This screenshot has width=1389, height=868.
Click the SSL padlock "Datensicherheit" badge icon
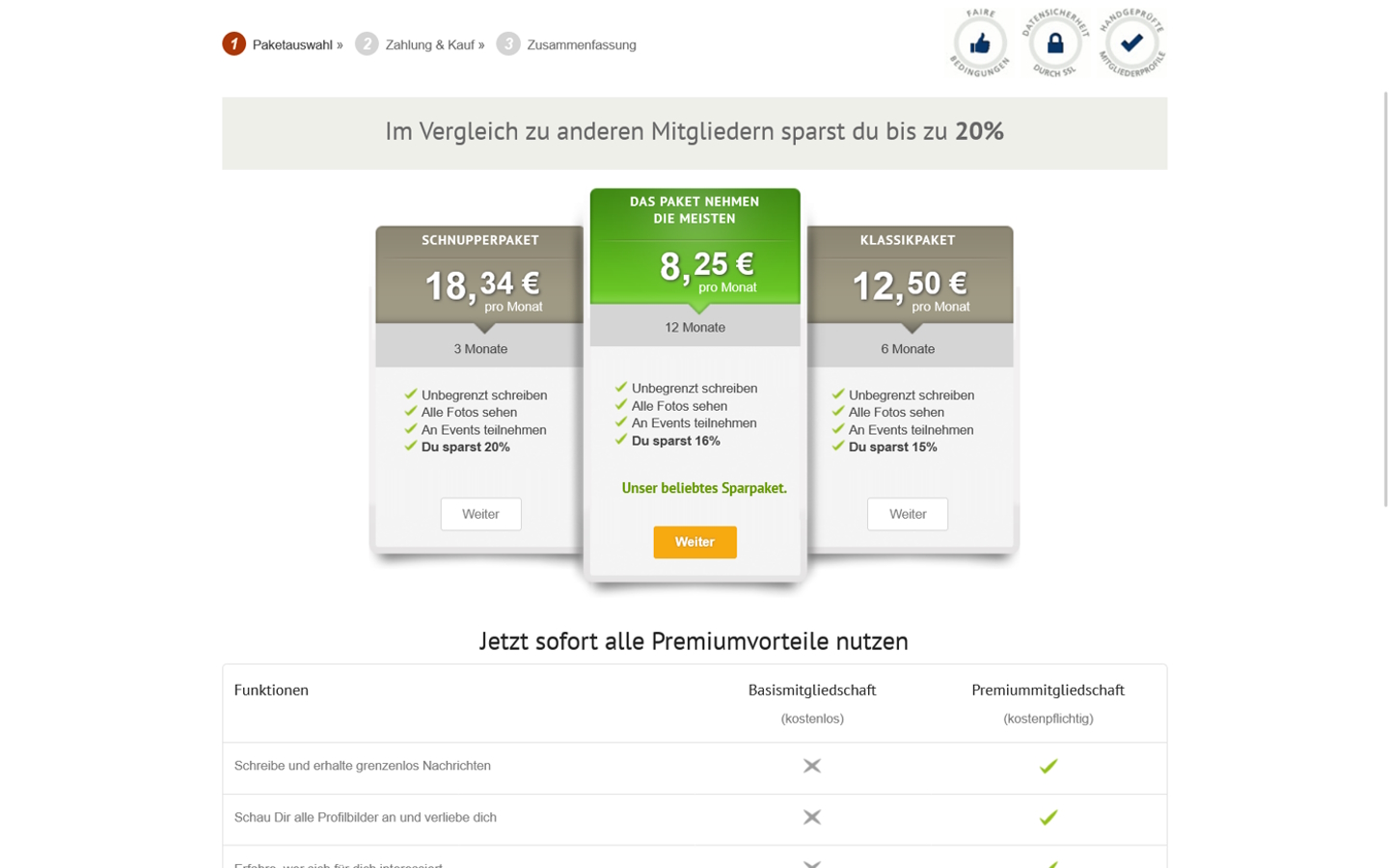tap(1054, 41)
